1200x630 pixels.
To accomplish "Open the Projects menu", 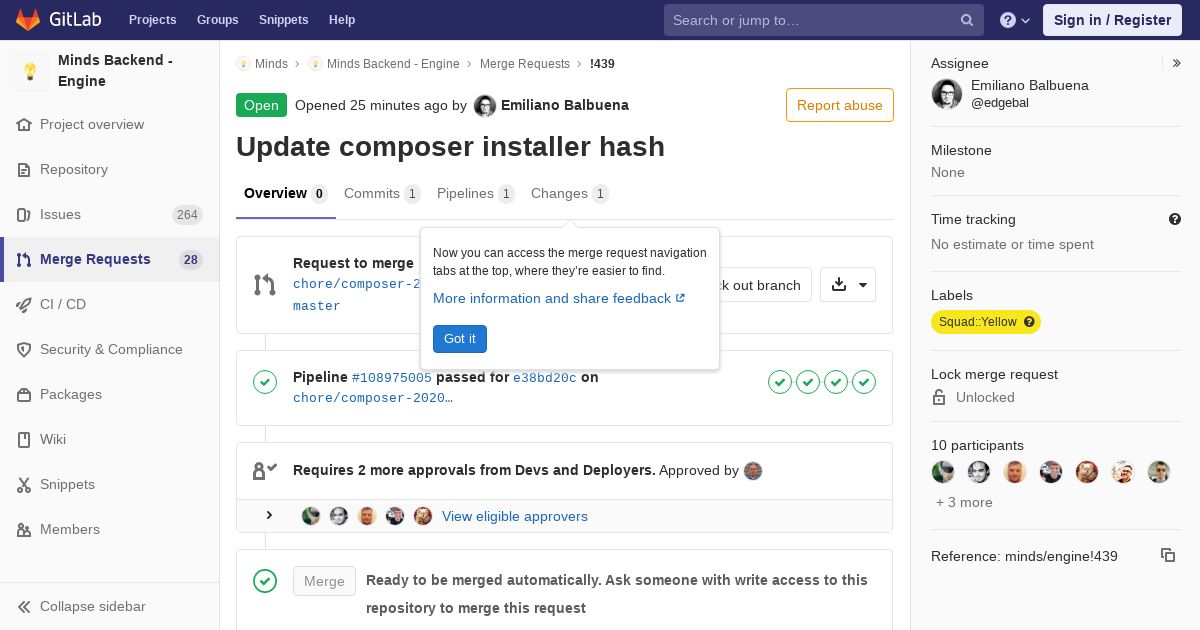I will 152,20.
